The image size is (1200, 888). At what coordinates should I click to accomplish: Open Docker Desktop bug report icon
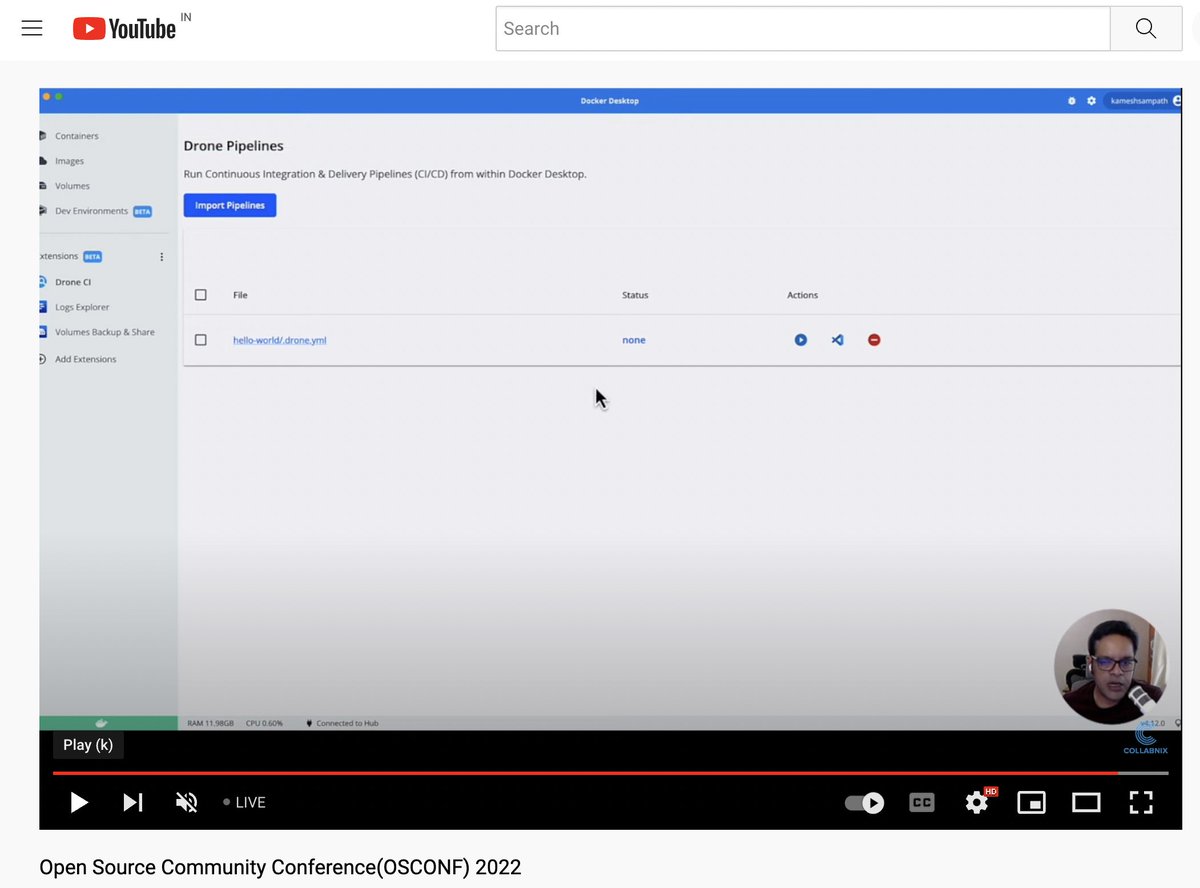1072,101
